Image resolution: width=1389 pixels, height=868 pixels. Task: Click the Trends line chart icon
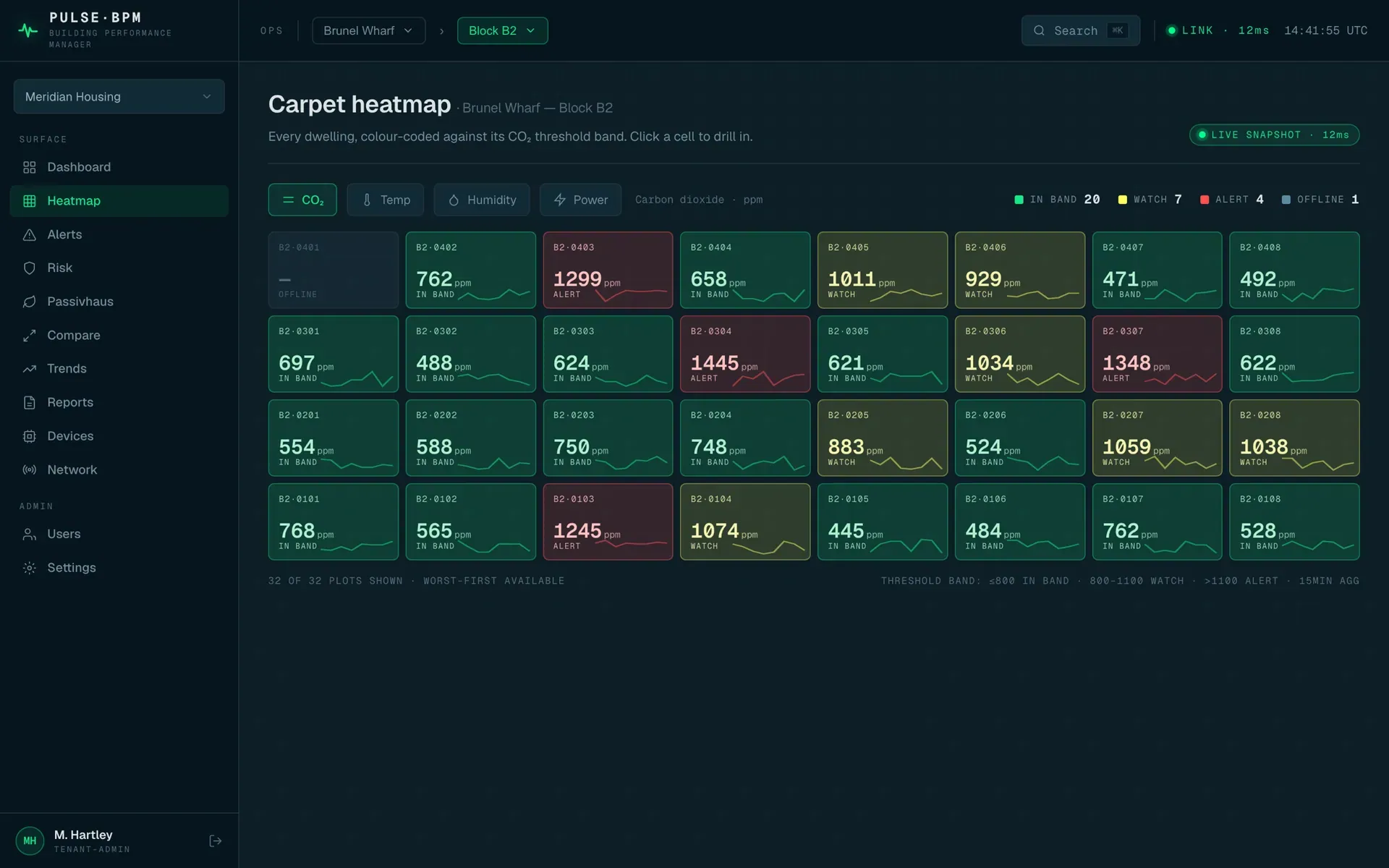pyautogui.click(x=30, y=369)
